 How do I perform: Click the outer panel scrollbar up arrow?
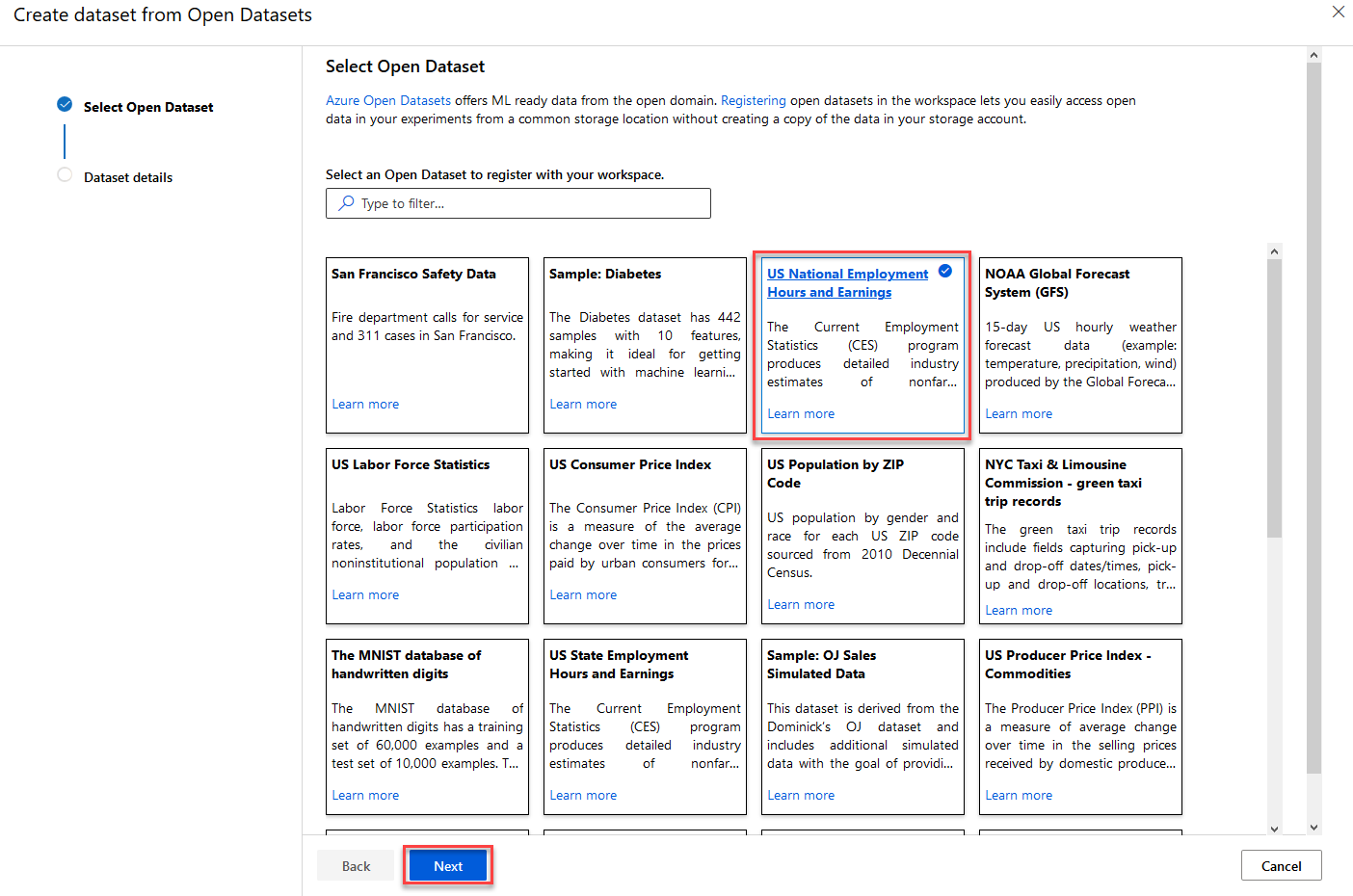click(1313, 55)
